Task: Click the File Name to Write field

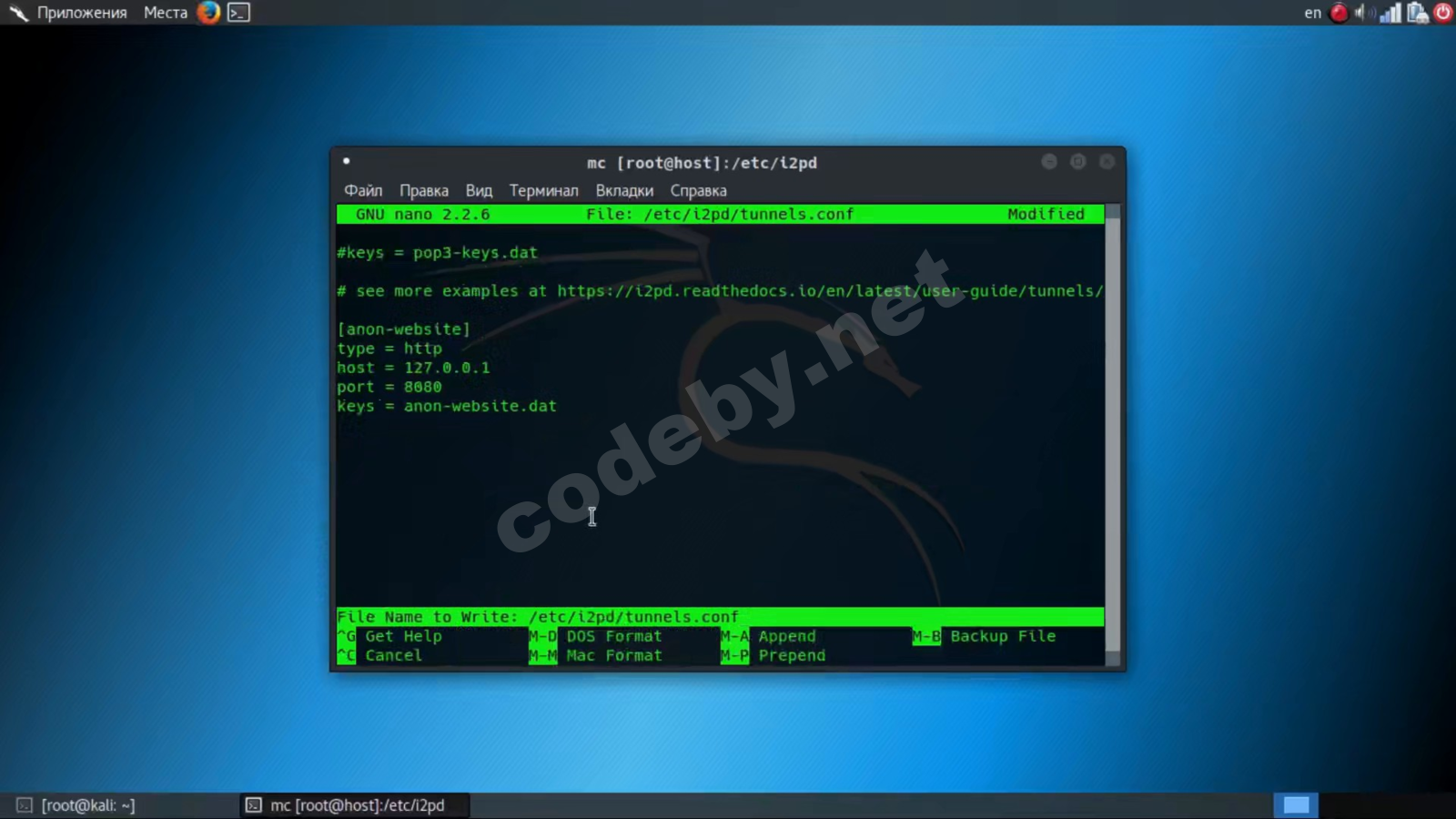Action: coord(720,617)
